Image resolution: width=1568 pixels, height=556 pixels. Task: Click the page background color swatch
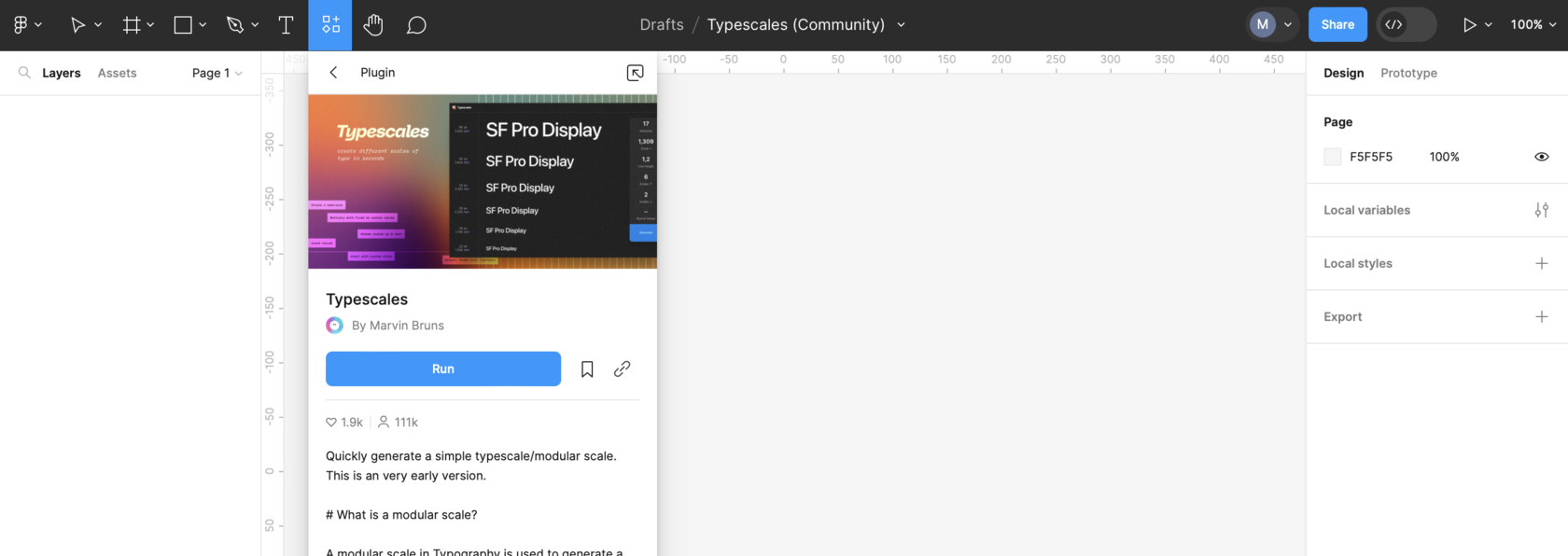click(x=1333, y=157)
